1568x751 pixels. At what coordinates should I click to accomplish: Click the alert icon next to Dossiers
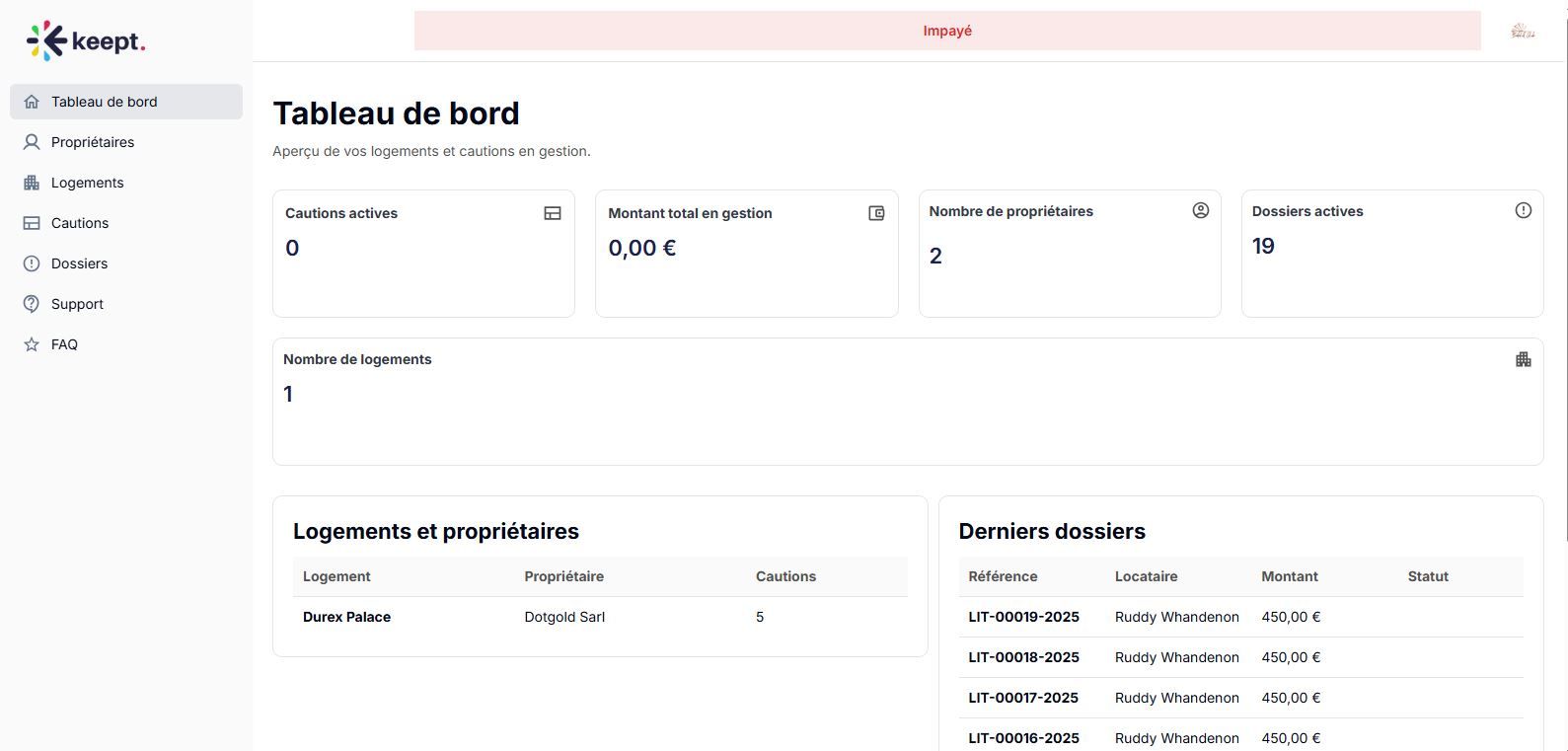click(x=32, y=263)
